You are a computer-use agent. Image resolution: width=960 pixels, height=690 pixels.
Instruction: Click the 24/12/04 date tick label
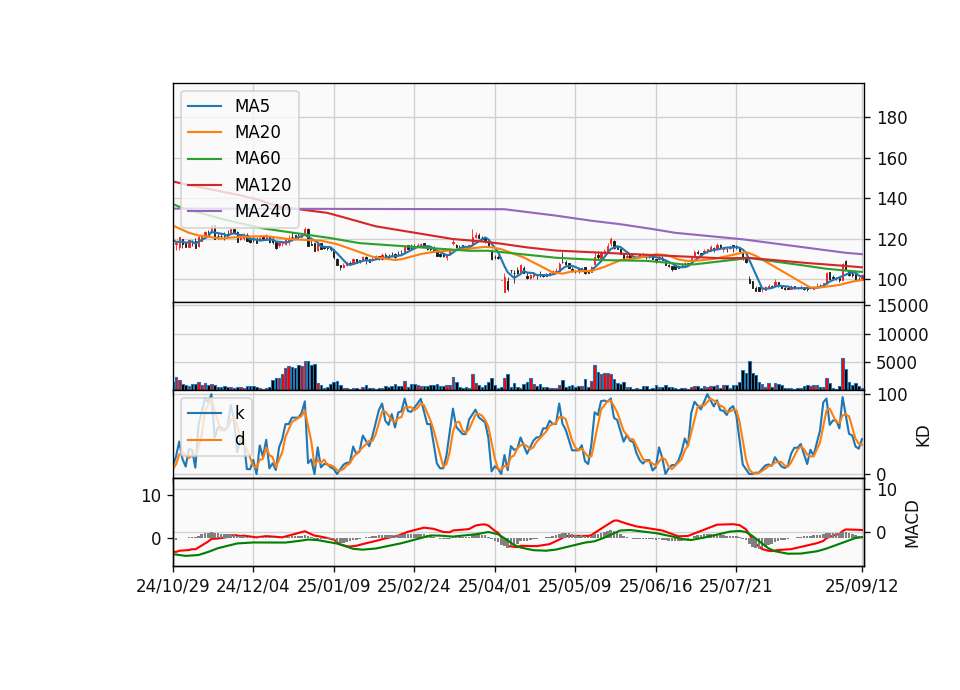[x=253, y=587]
